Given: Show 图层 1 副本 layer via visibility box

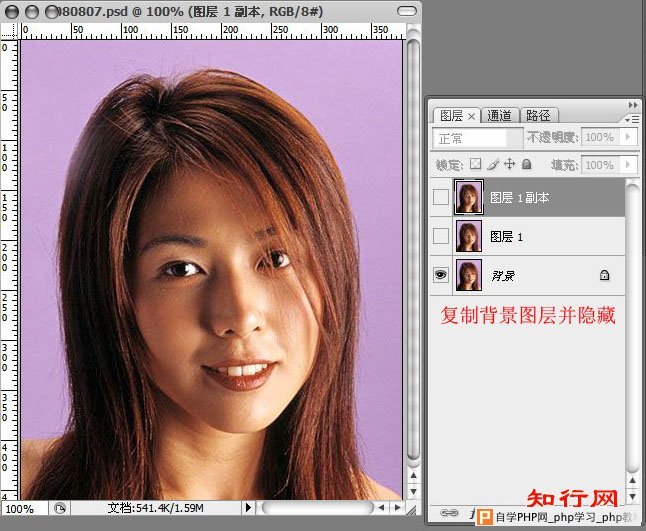Looking at the screenshot, I should (x=441, y=197).
